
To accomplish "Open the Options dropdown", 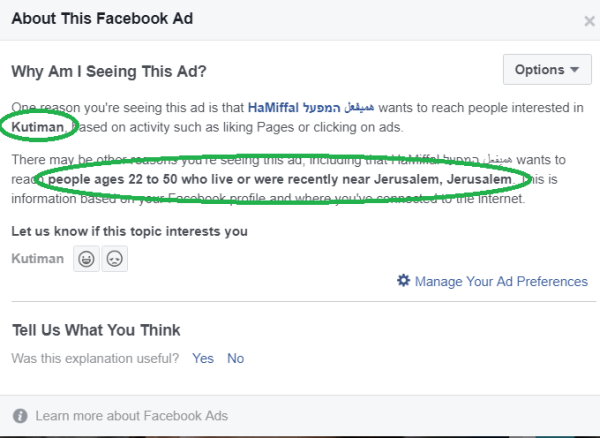I will (x=545, y=70).
